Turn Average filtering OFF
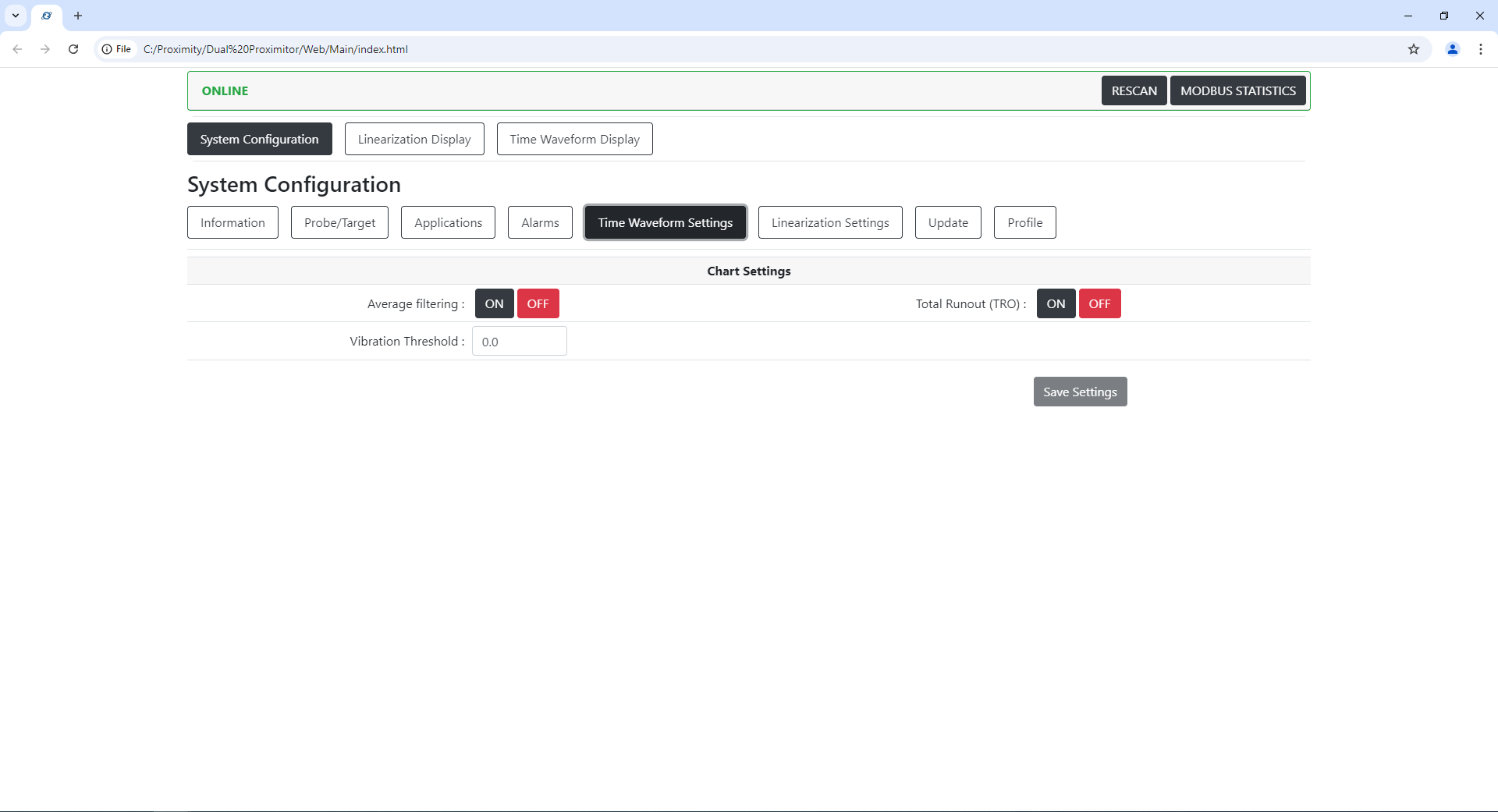 pos(538,303)
